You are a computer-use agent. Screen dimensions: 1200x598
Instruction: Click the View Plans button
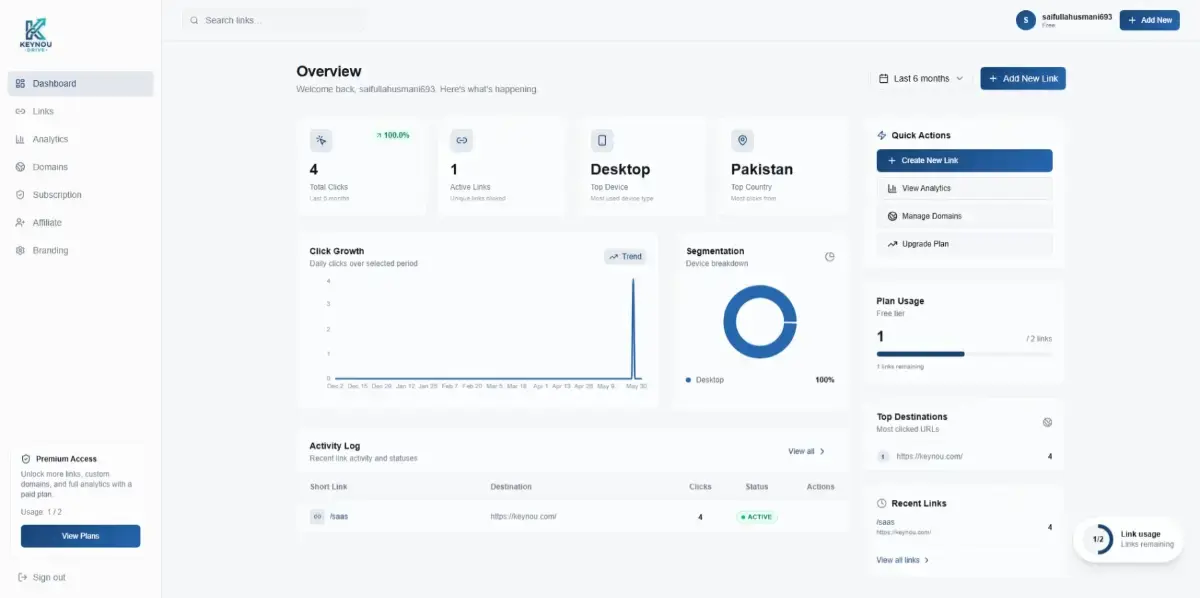[81, 536]
